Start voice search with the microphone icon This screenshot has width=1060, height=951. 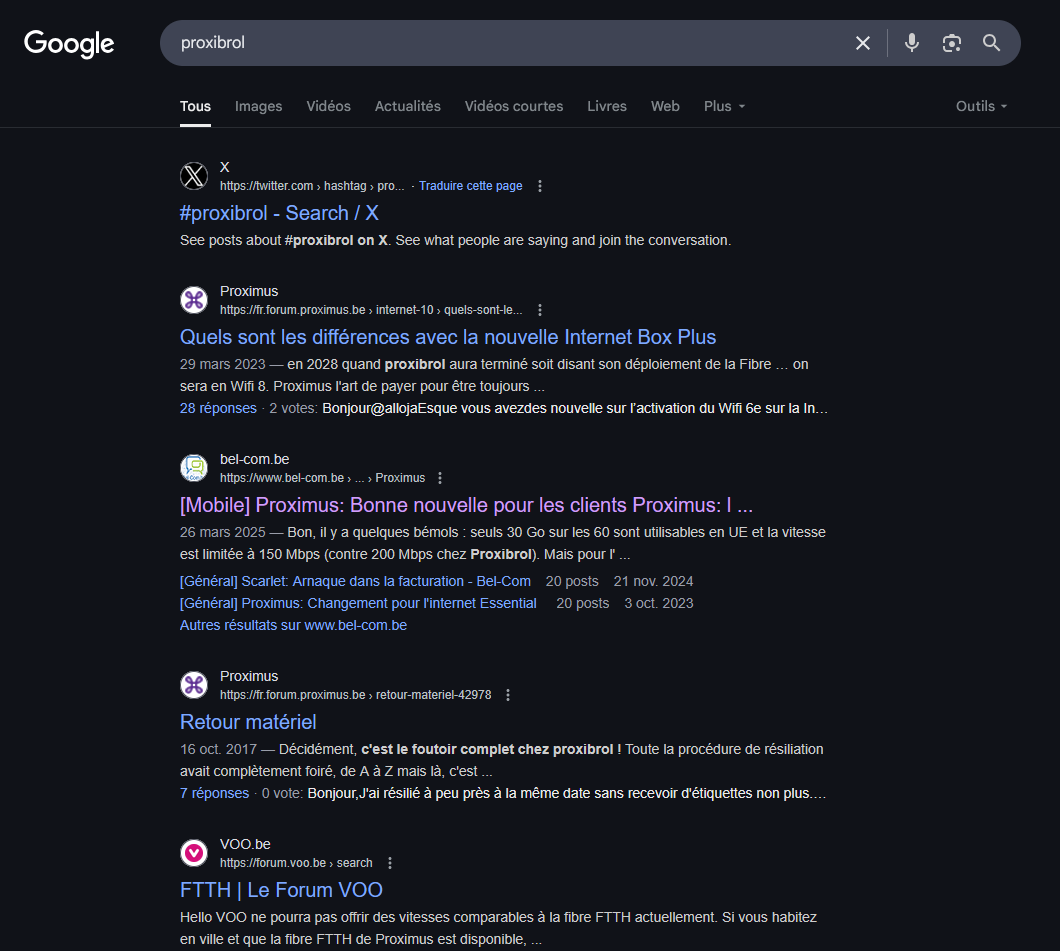coord(912,43)
